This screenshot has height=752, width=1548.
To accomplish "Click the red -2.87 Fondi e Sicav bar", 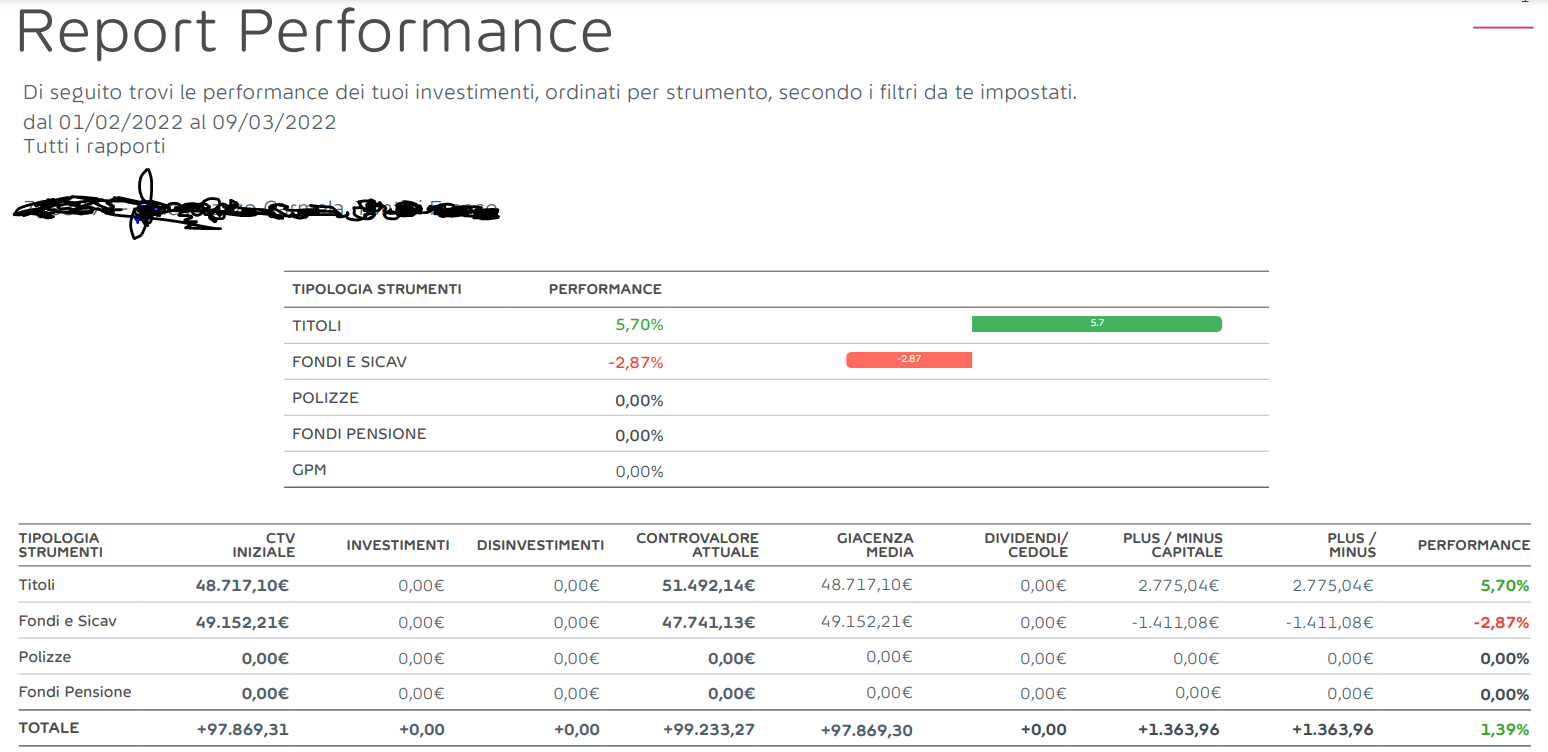I will 908,360.
